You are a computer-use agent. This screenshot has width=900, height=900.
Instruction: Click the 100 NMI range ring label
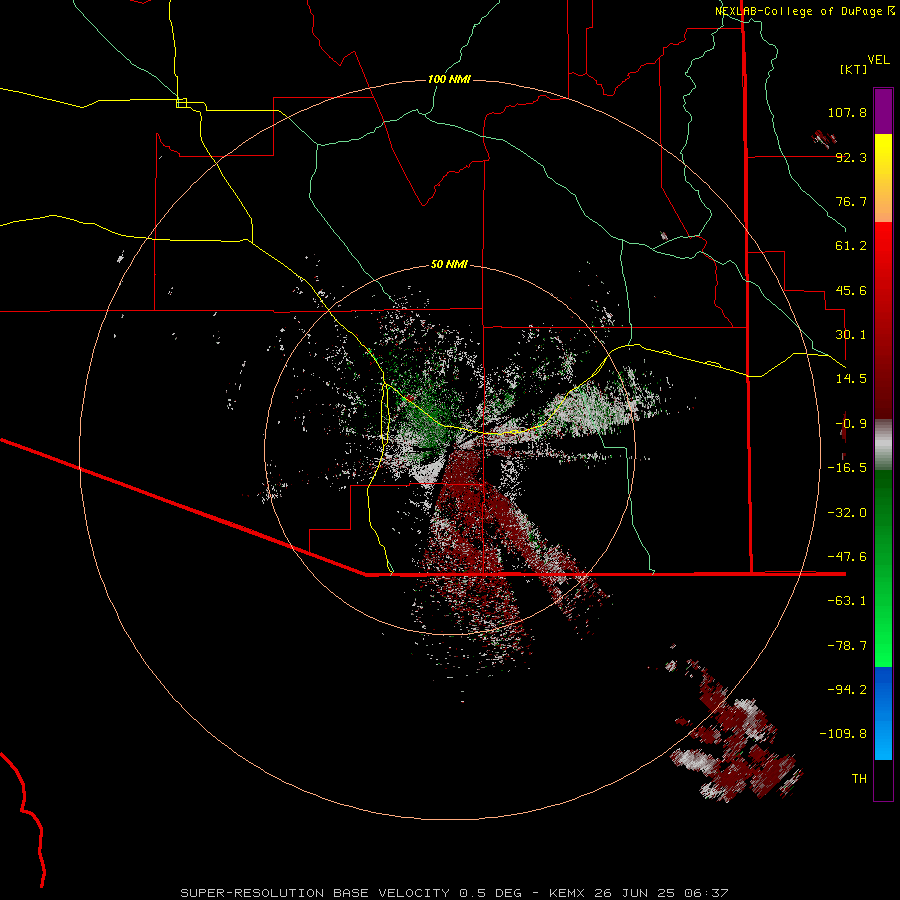[449, 79]
